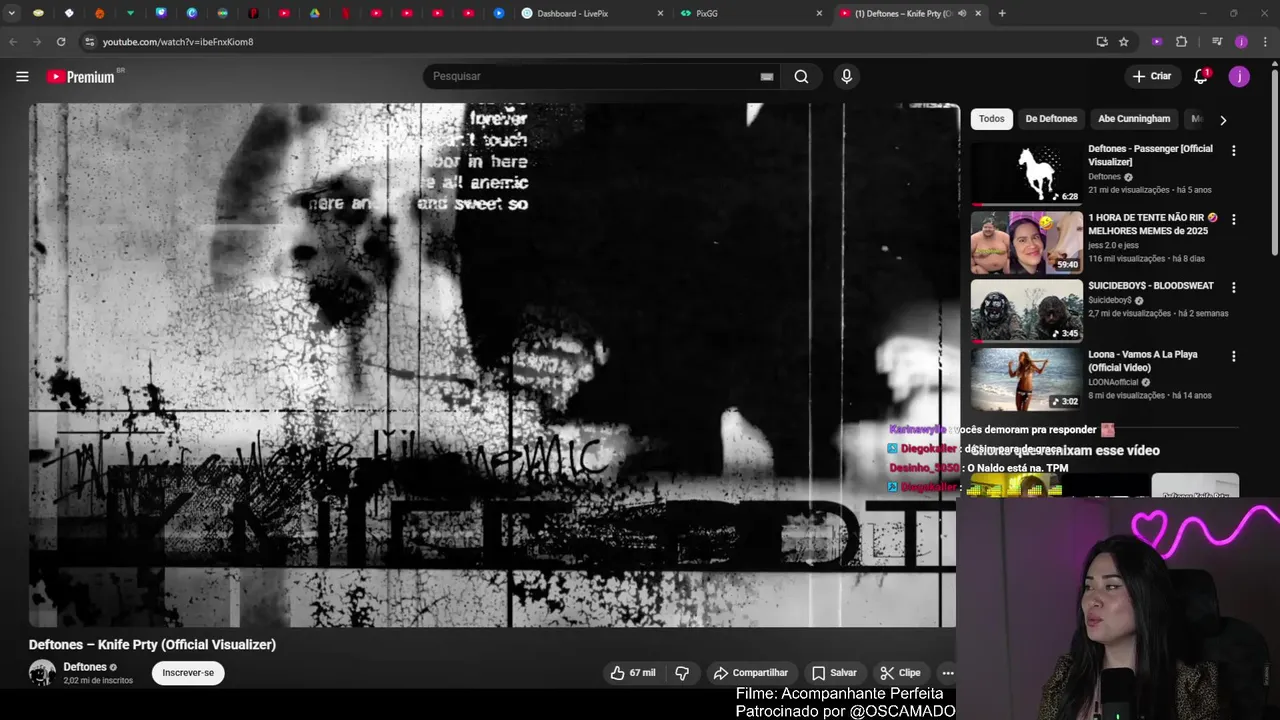Start voice search with microphone
Viewport: 1280px width, 720px height.
[846, 76]
